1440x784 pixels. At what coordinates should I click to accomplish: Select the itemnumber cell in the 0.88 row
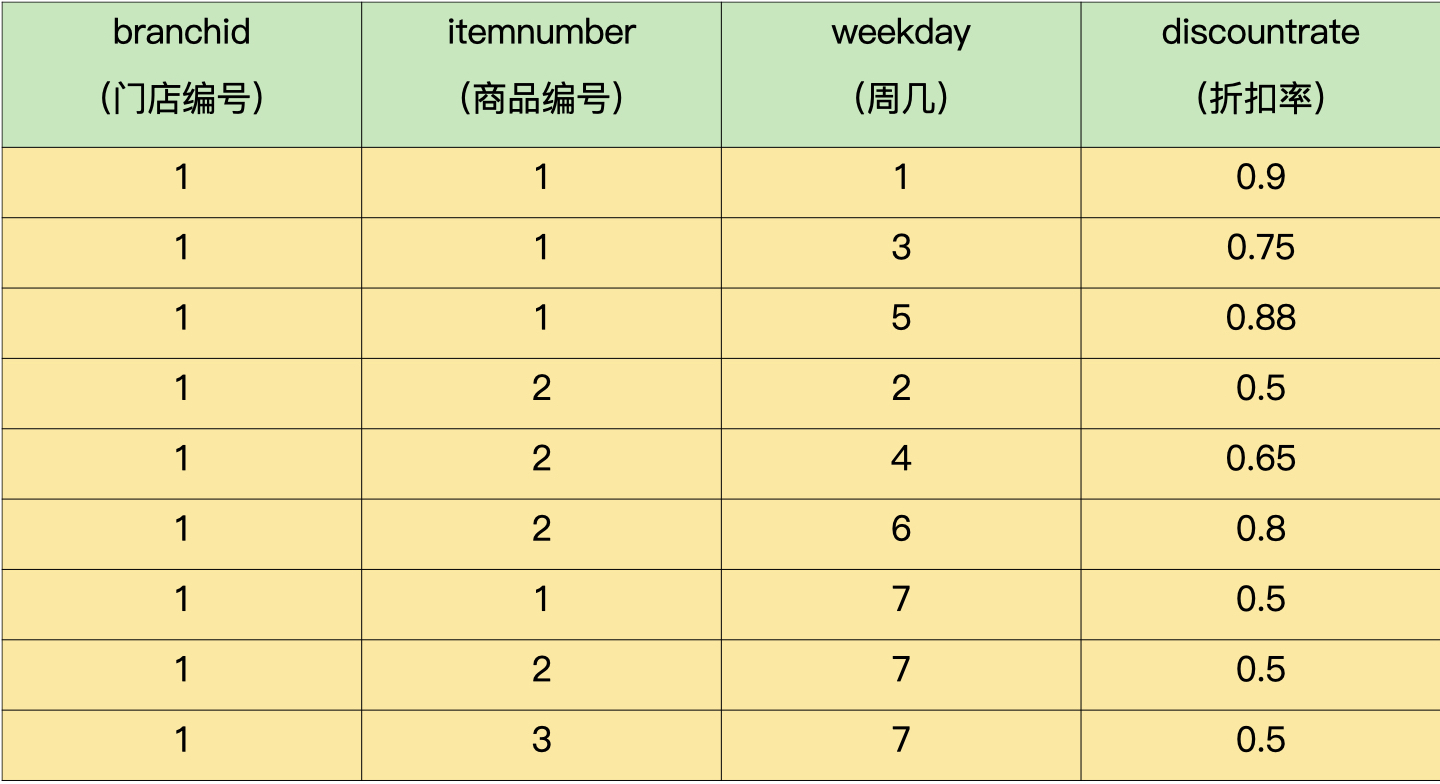[541, 318]
